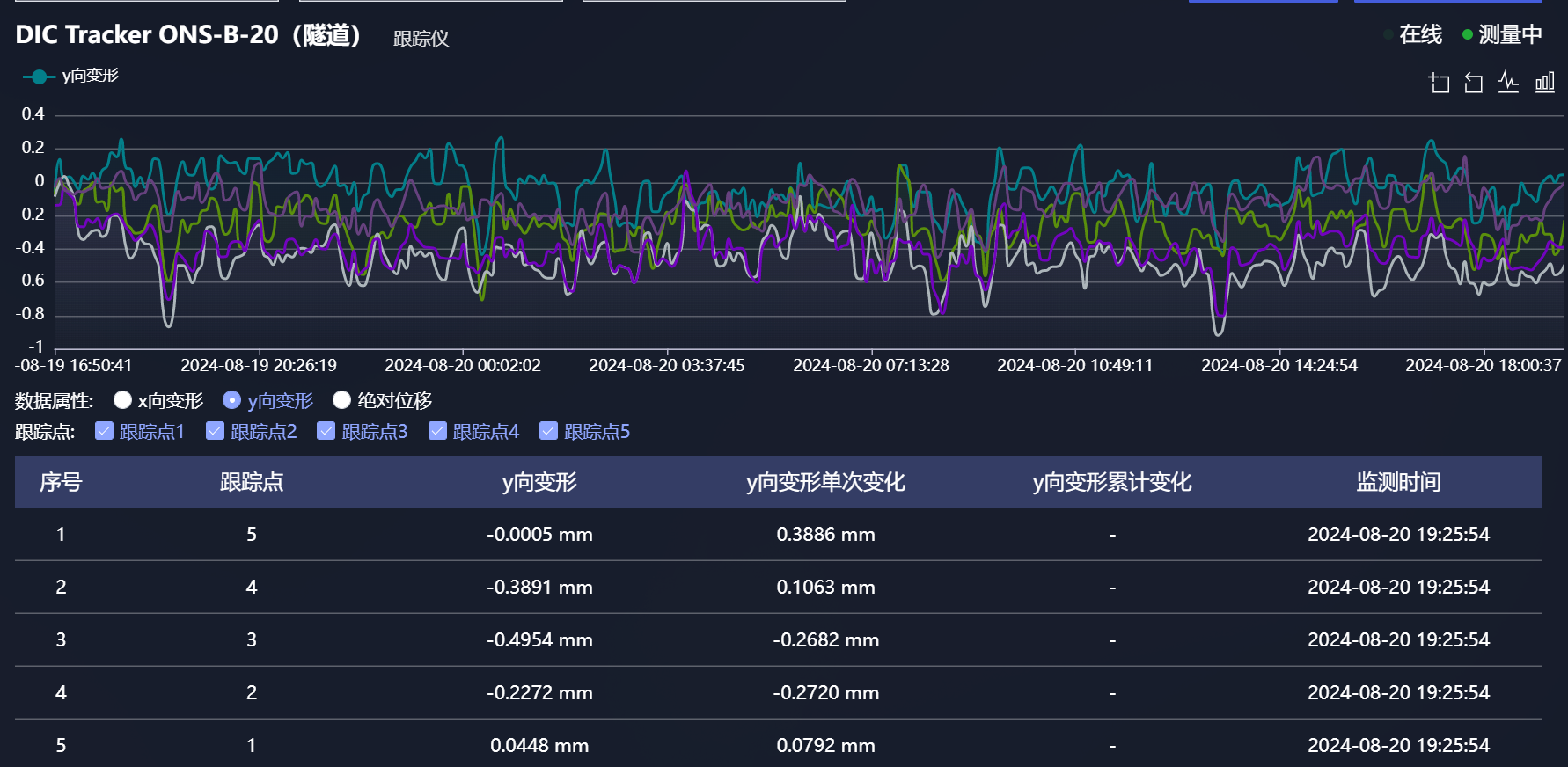Click the 0.3886 mm table cell

click(825, 535)
